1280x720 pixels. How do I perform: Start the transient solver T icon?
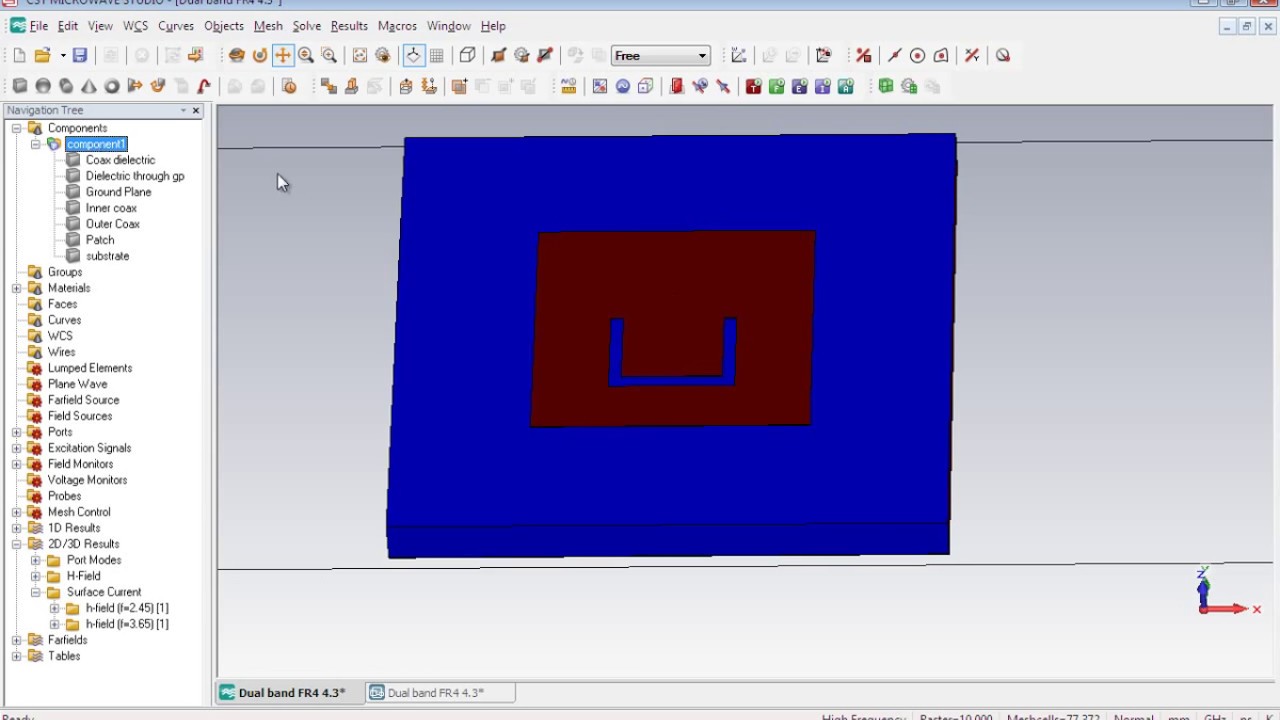click(x=754, y=87)
